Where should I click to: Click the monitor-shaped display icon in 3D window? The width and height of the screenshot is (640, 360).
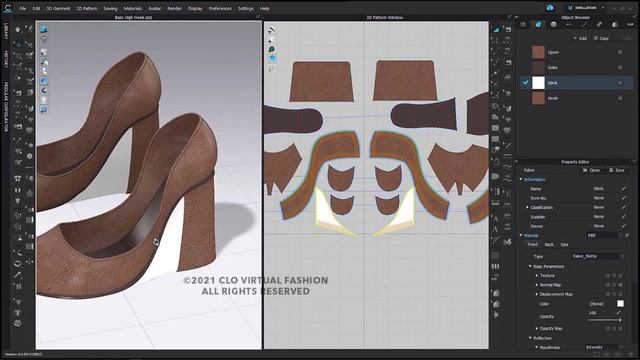pyautogui.click(x=44, y=29)
